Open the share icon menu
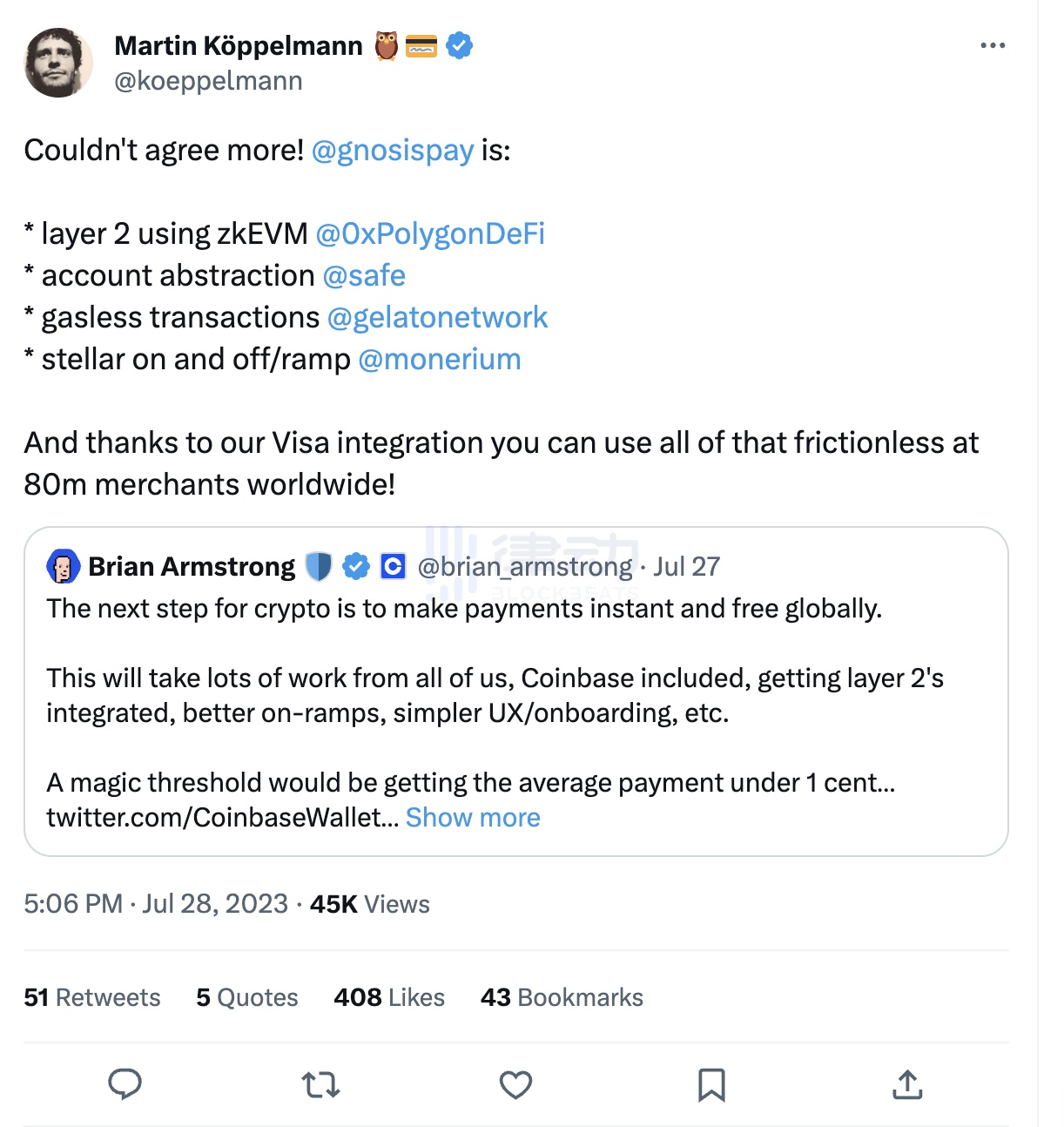This screenshot has width=1064, height=1127. pyautogui.click(x=907, y=1084)
